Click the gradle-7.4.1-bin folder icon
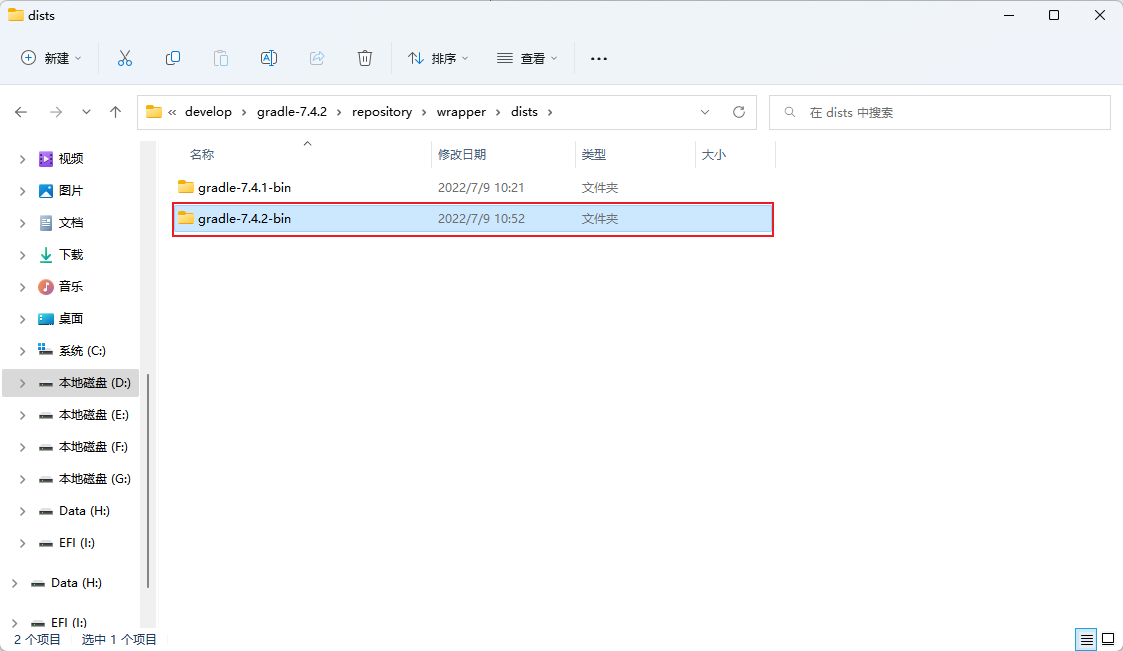Image resolution: width=1123 pixels, height=651 pixels. [x=185, y=187]
